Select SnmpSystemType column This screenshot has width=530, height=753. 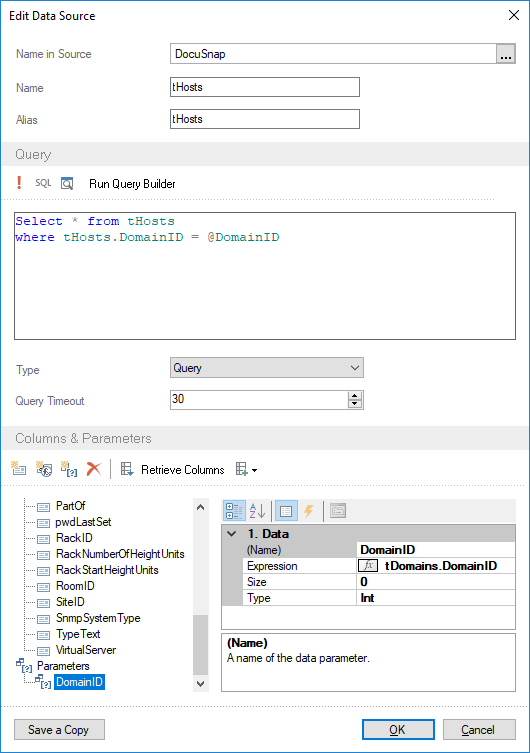pyautogui.click(x=98, y=618)
